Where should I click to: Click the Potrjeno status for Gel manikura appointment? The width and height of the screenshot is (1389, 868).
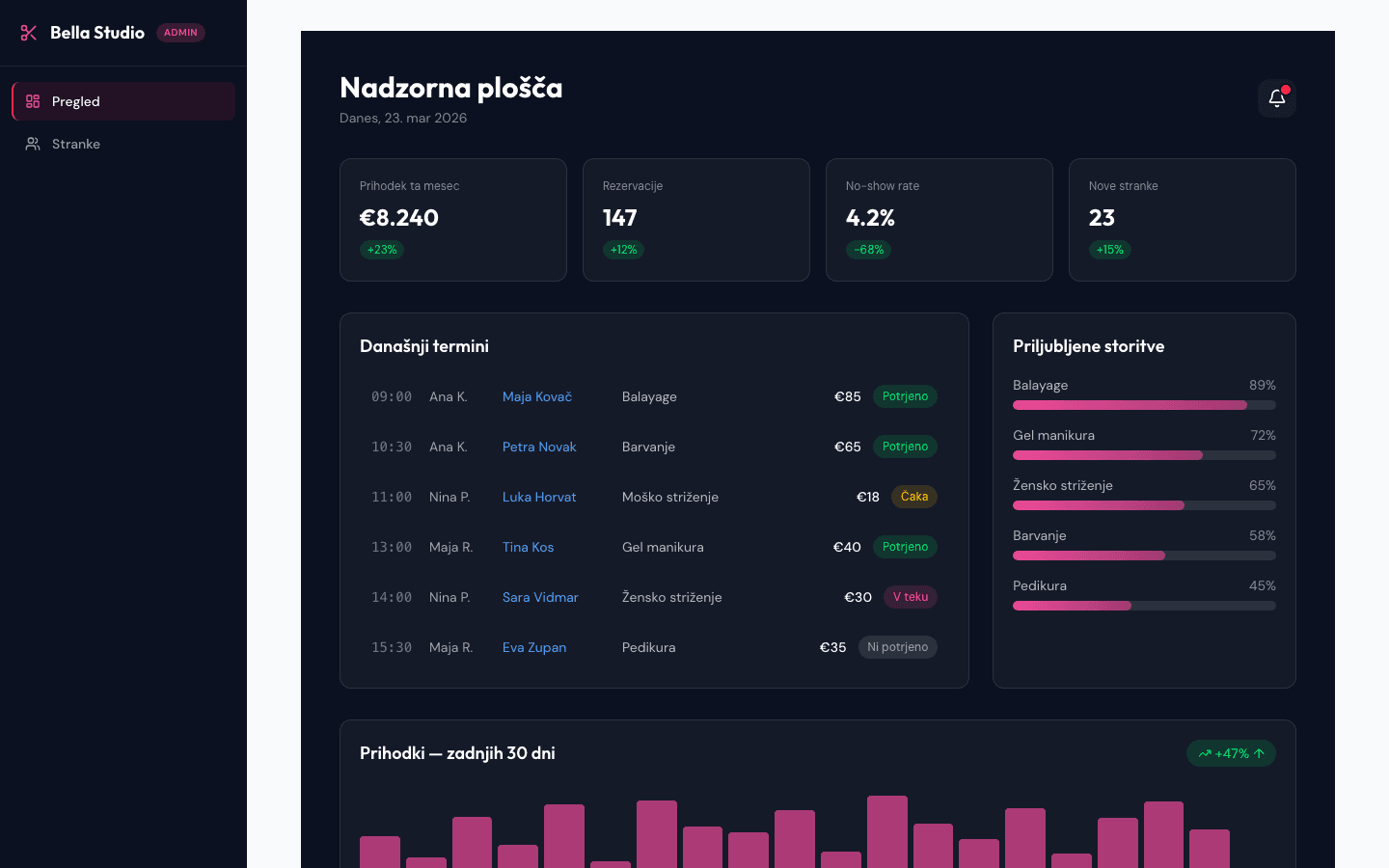[x=905, y=547]
